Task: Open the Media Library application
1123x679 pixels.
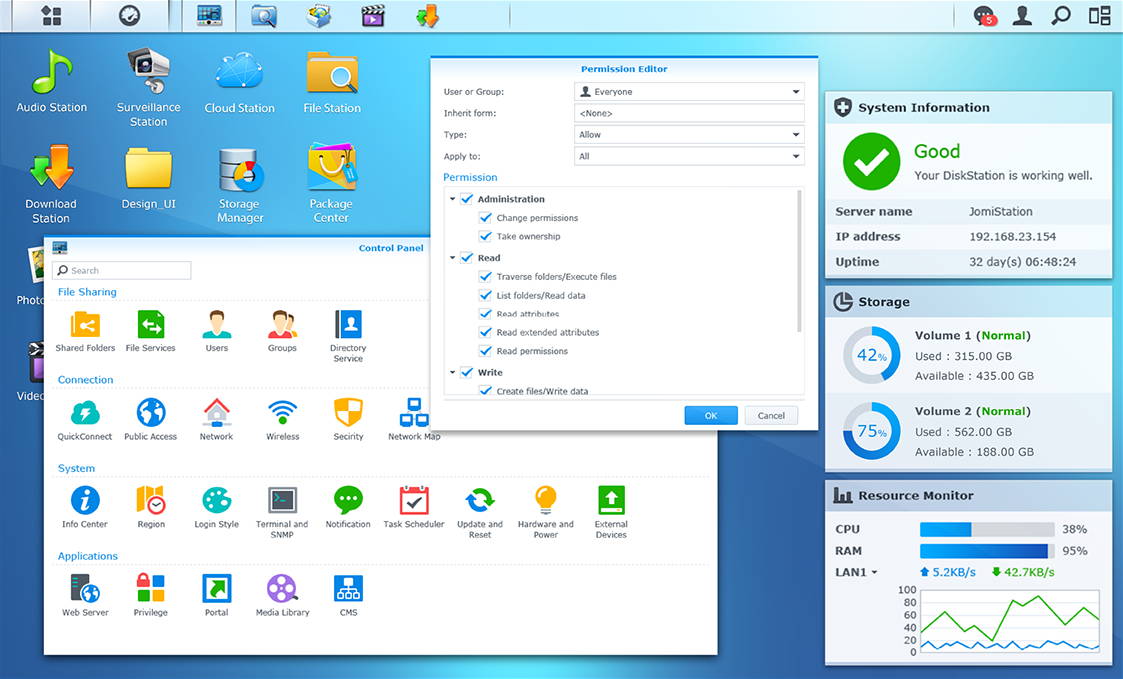Action: point(282,589)
